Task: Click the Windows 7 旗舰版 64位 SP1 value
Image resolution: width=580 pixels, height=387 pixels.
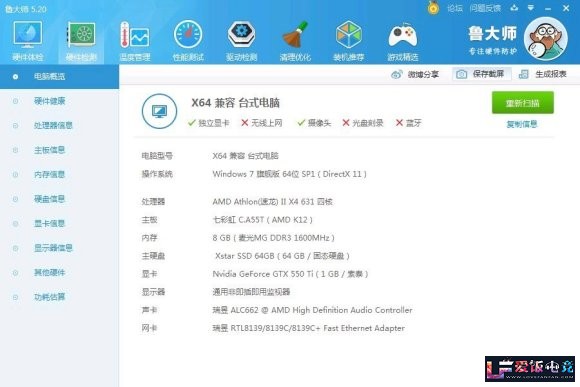Action: coord(289,174)
